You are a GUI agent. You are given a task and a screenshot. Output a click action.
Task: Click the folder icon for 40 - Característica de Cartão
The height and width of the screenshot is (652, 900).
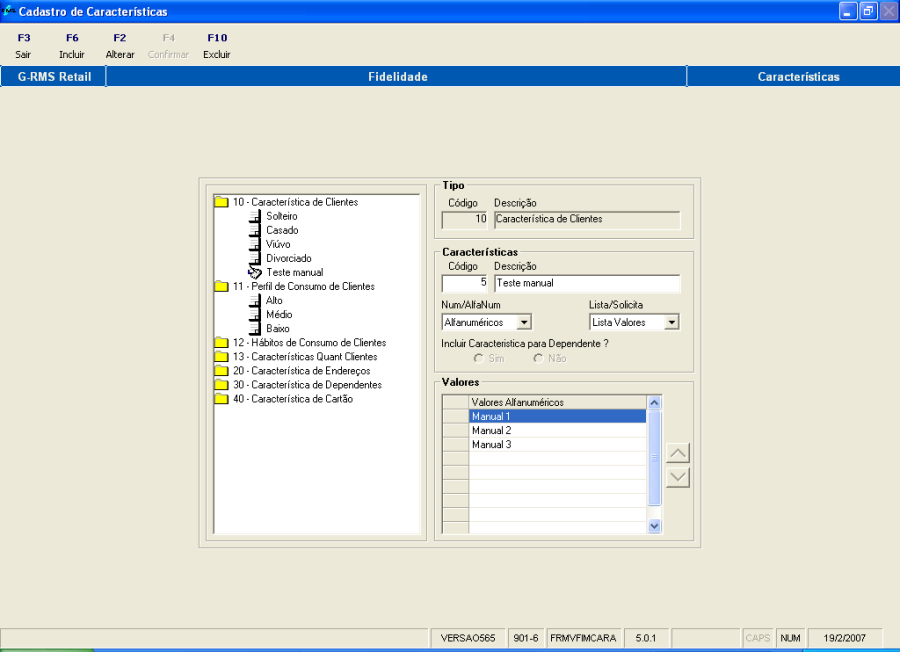click(x=222, y=399)
